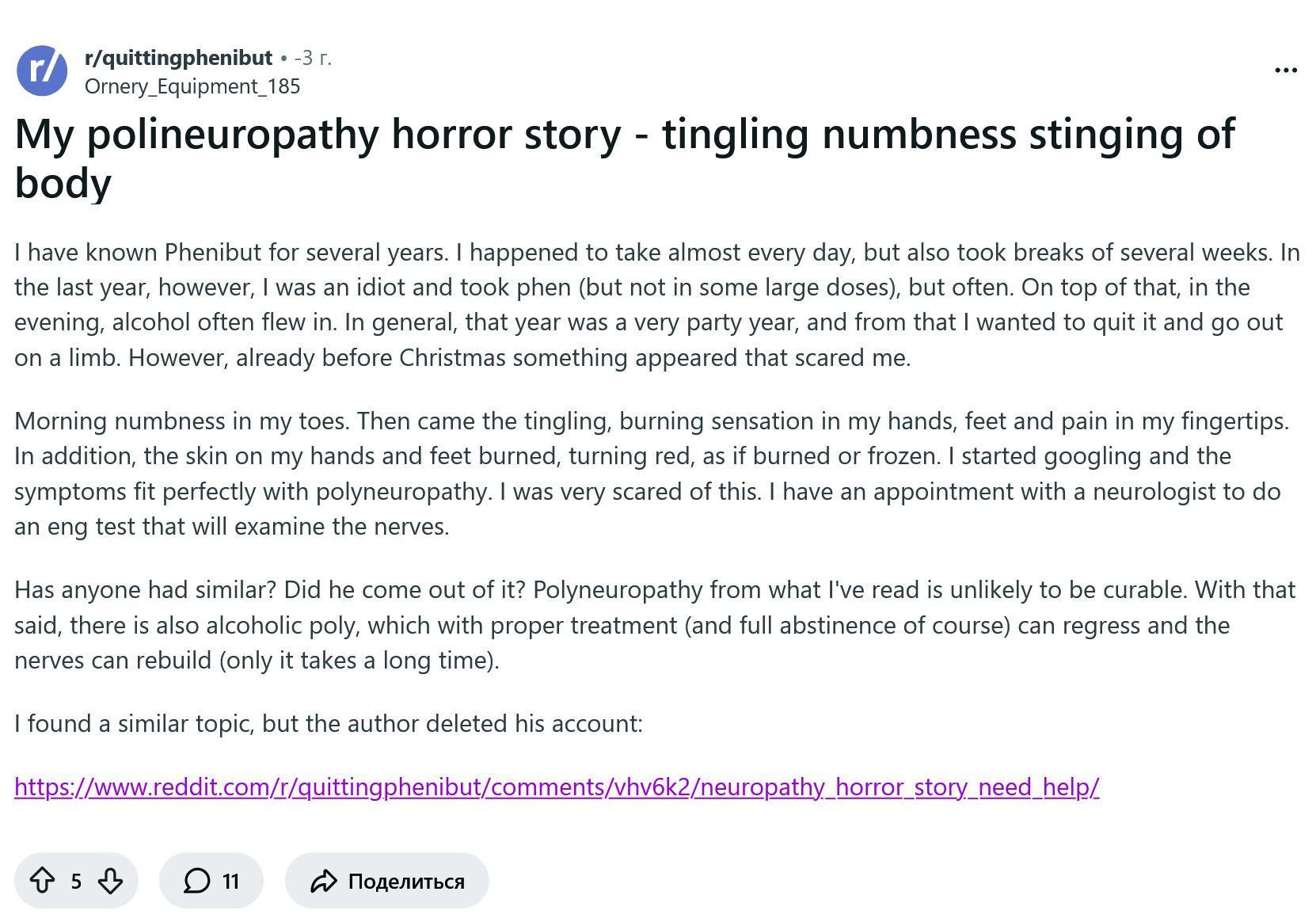Click the post age timestamp
The height and width of the screenshot is (922, 1316).
(x=313, y=58)
